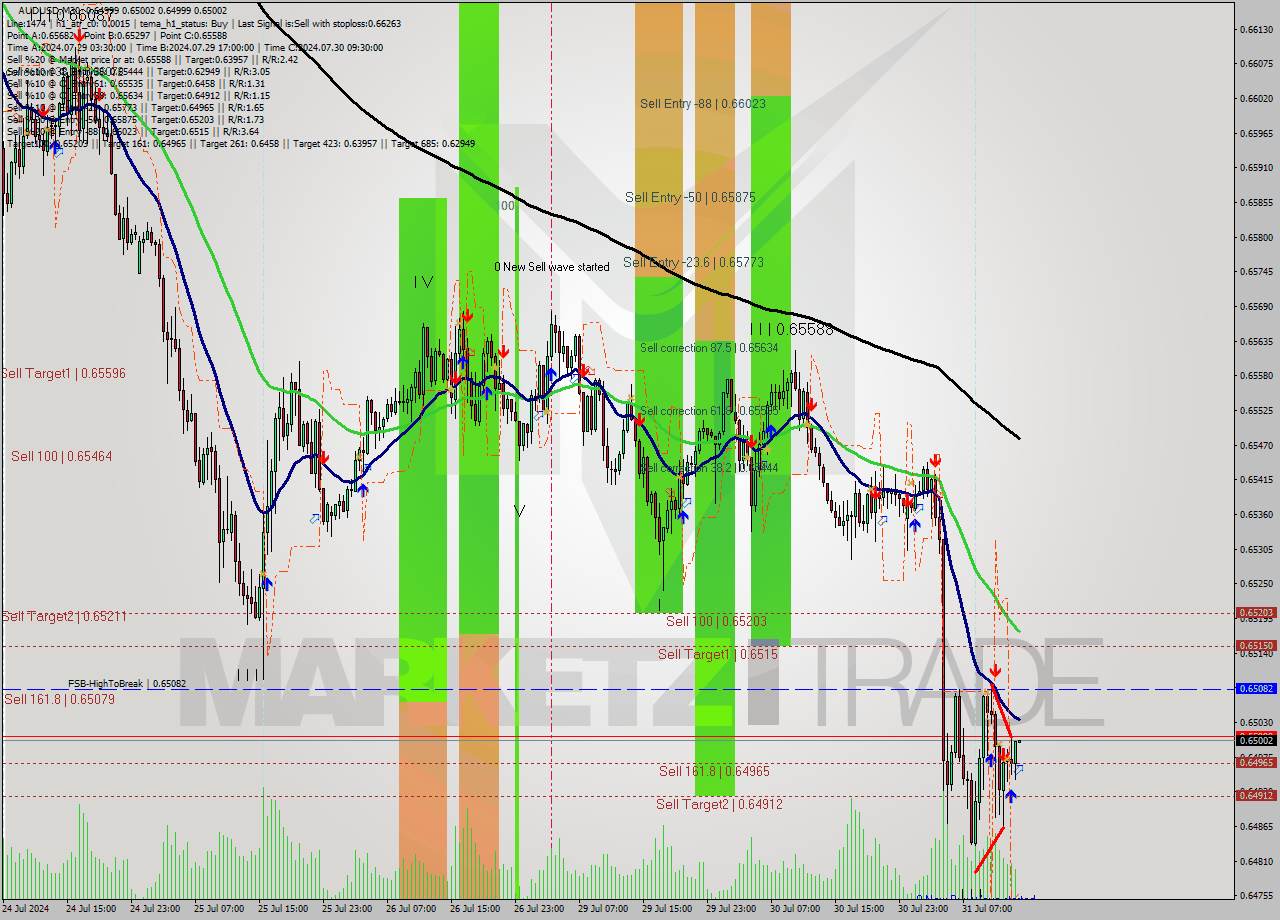This screenshot has width=1280, height=920.
Task: Click the '25 Jul 23:00' time label
Action: 347,909
